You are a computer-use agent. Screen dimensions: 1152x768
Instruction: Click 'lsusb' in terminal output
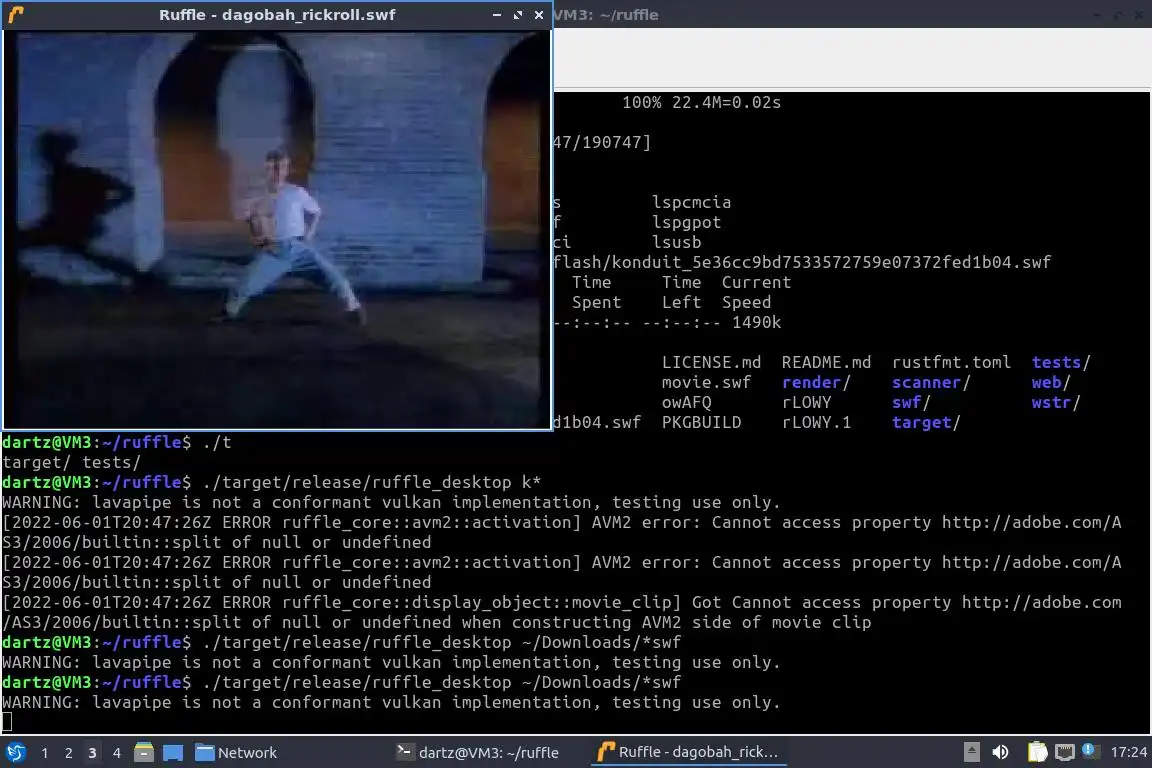point(676,243)
